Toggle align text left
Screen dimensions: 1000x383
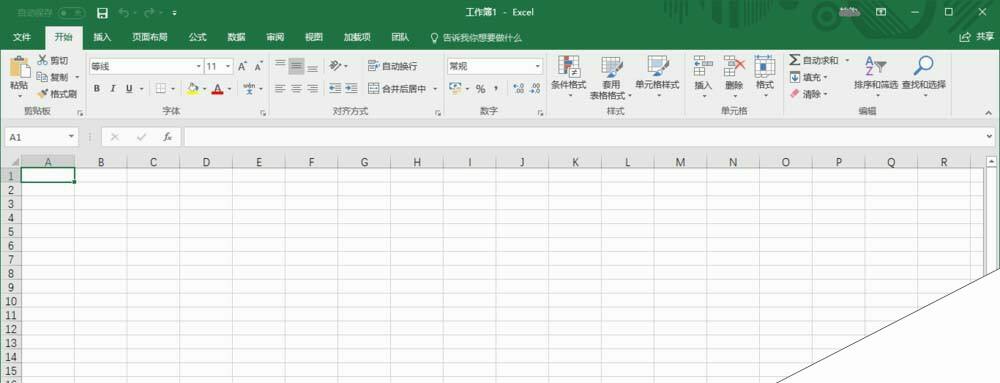pyautogui.click(x=280, y=89)
